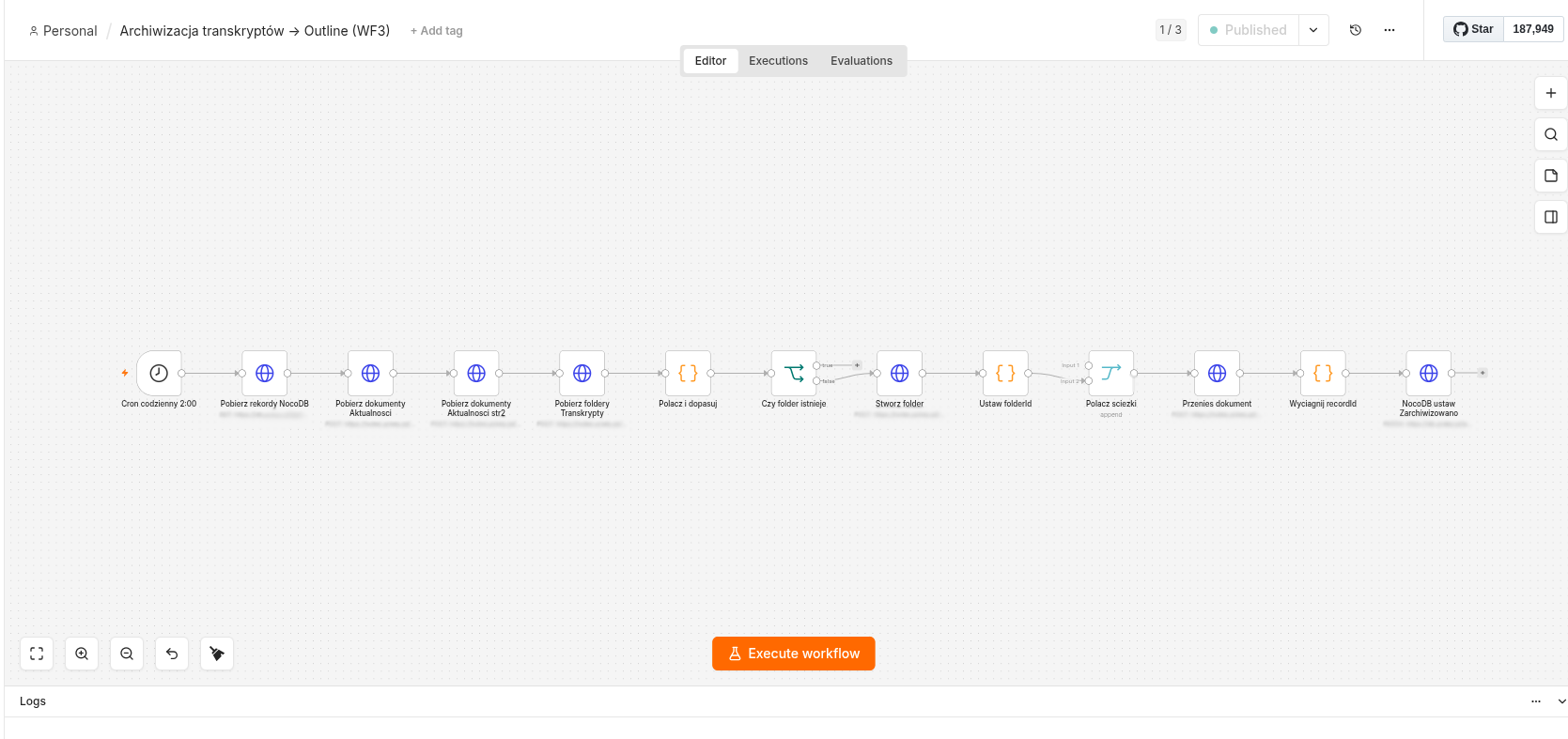The height and width of the screenshot is (739, 1568).
Task: Zoom out on the canvas
Action: tap(127, 654)
